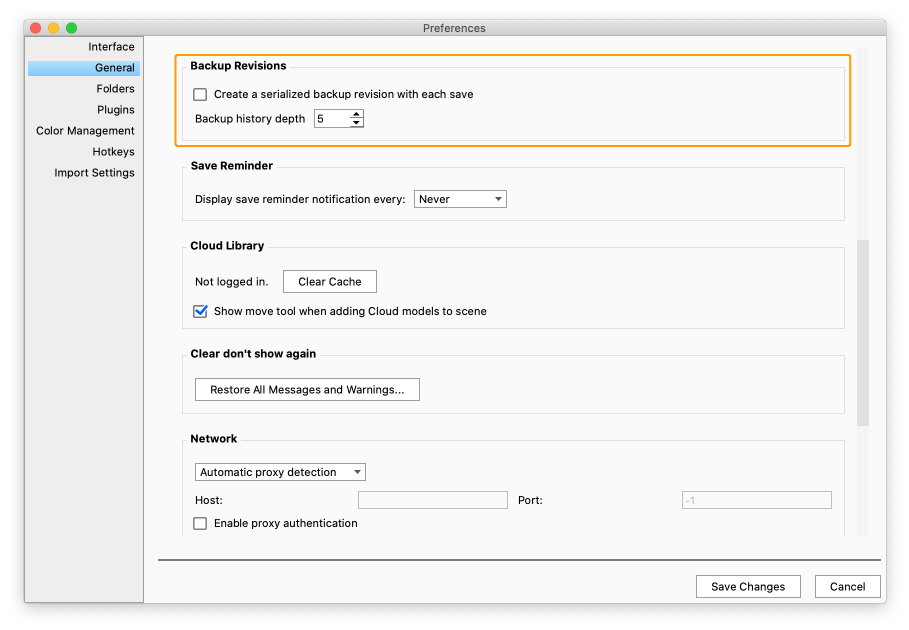Uncheck Show move tool for Cloud models
909x630 pixels.
(200, 311)
